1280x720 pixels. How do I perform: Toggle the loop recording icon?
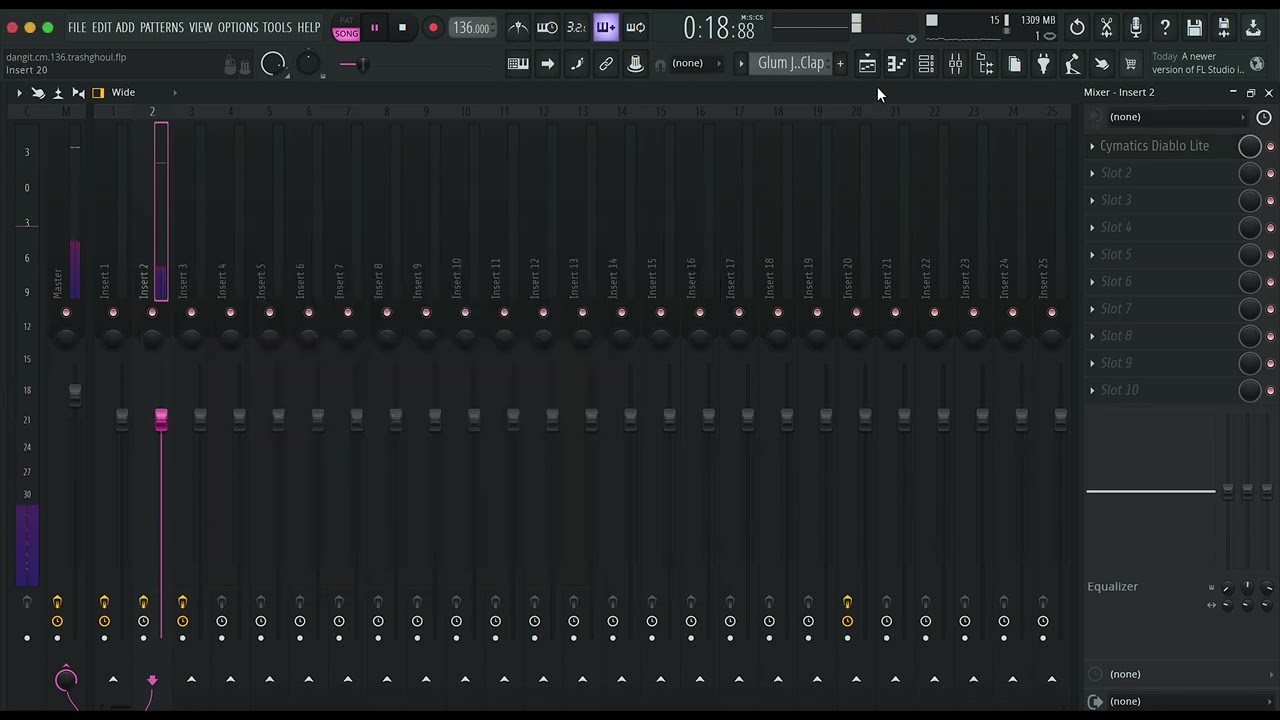(636, 28)
